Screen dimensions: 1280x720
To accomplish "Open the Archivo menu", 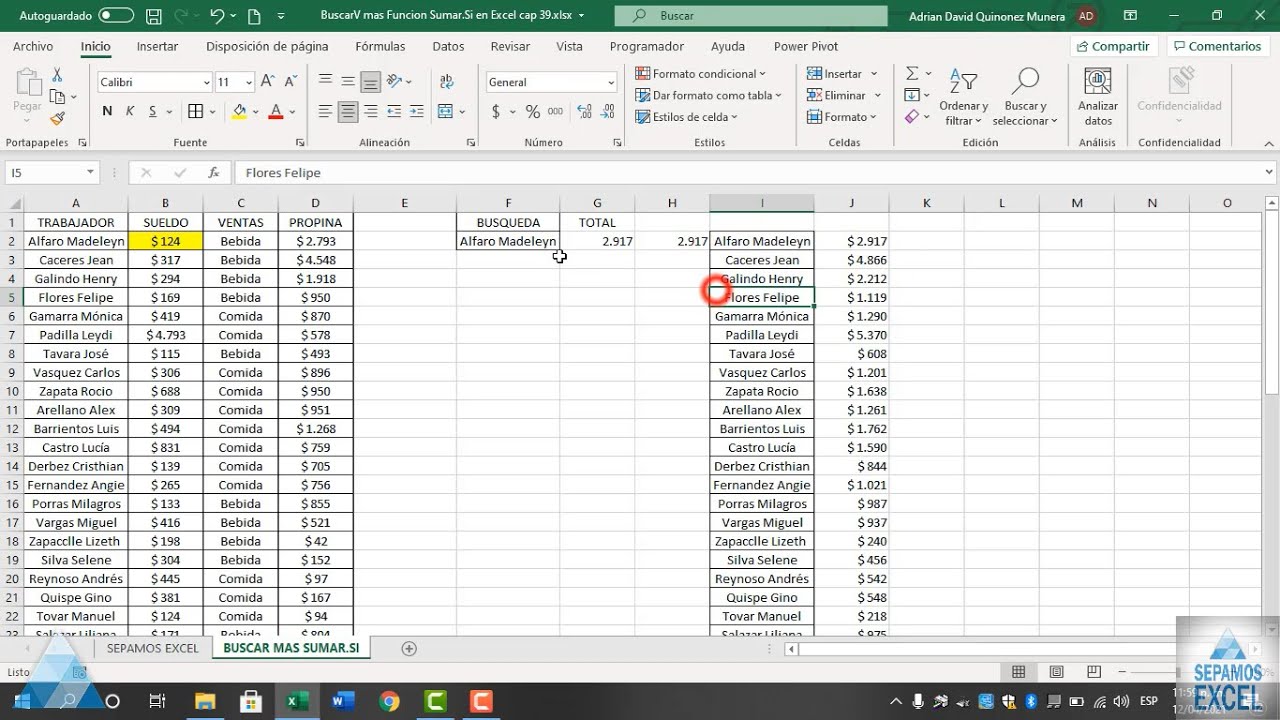I will (33, 46).
